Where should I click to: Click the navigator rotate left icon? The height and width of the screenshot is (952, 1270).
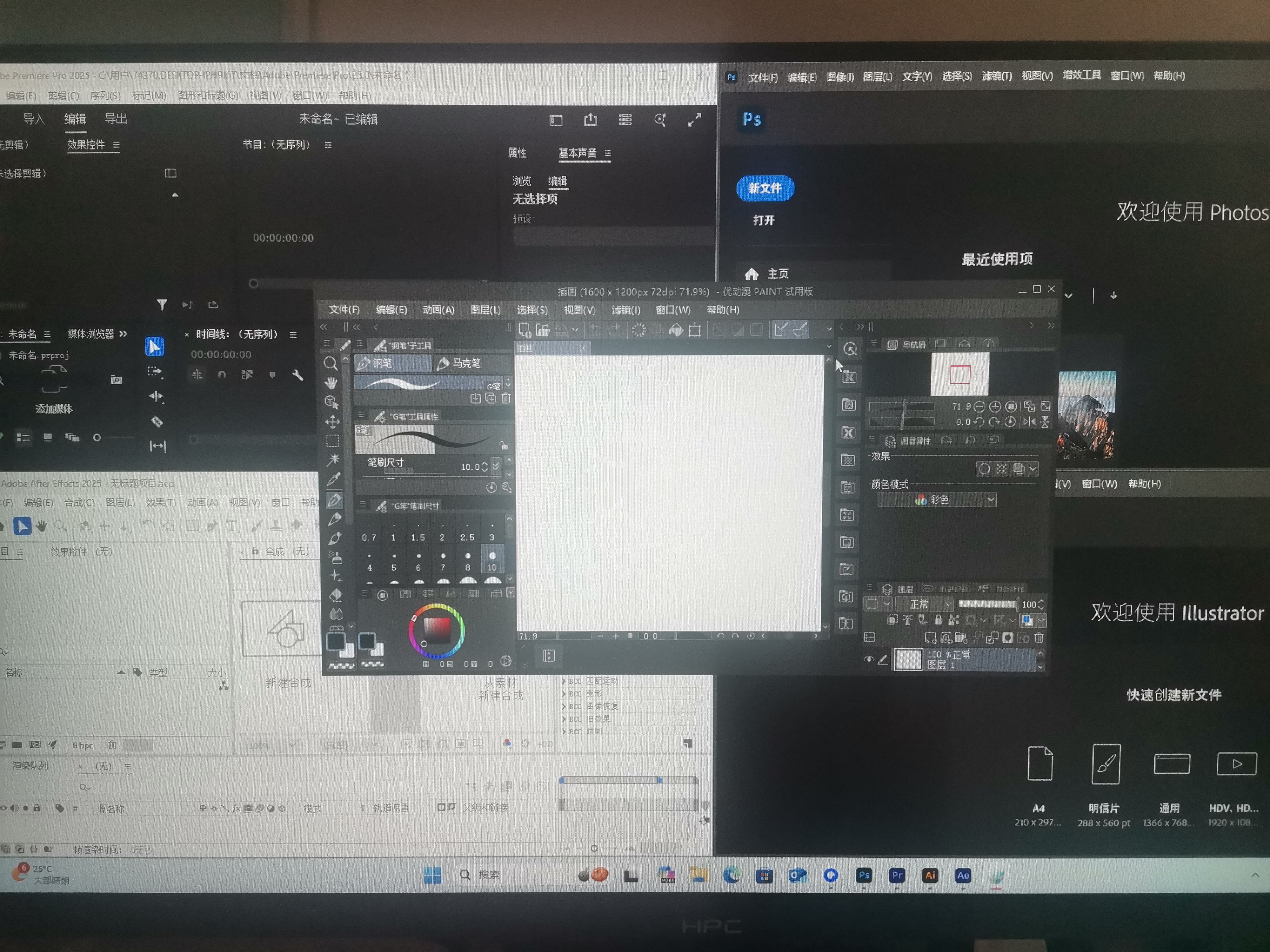979,422
